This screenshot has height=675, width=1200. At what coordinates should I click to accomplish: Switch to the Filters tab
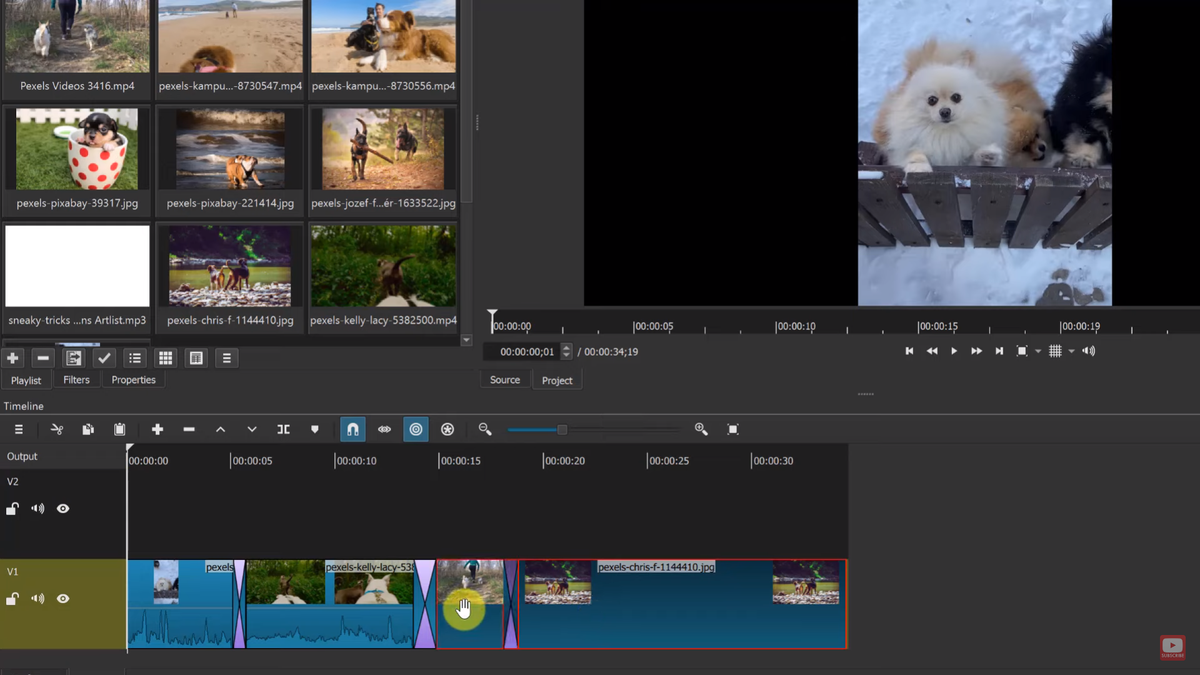[76, 380]
